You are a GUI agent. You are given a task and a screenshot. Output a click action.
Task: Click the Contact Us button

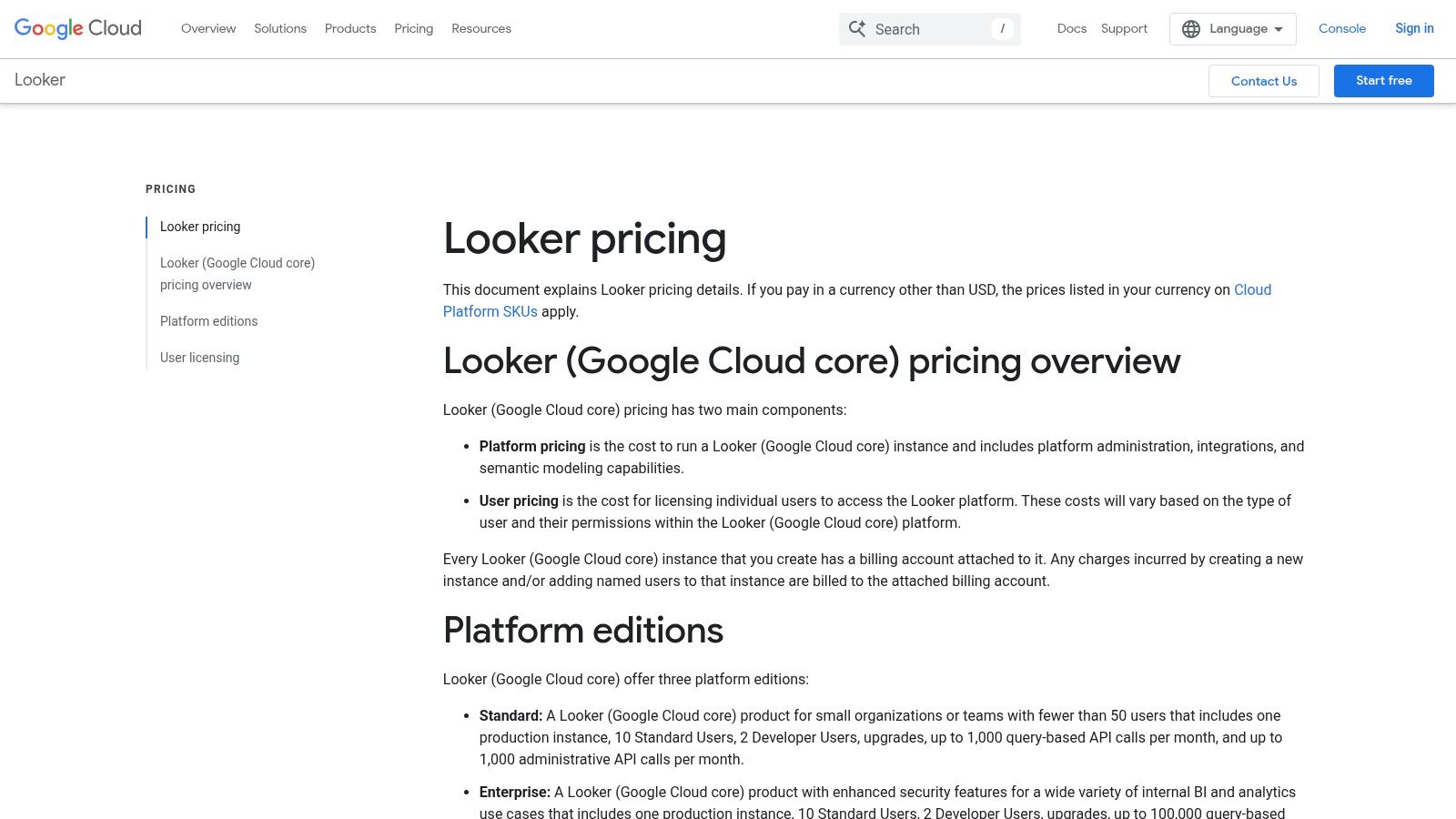coord(1263,80)
